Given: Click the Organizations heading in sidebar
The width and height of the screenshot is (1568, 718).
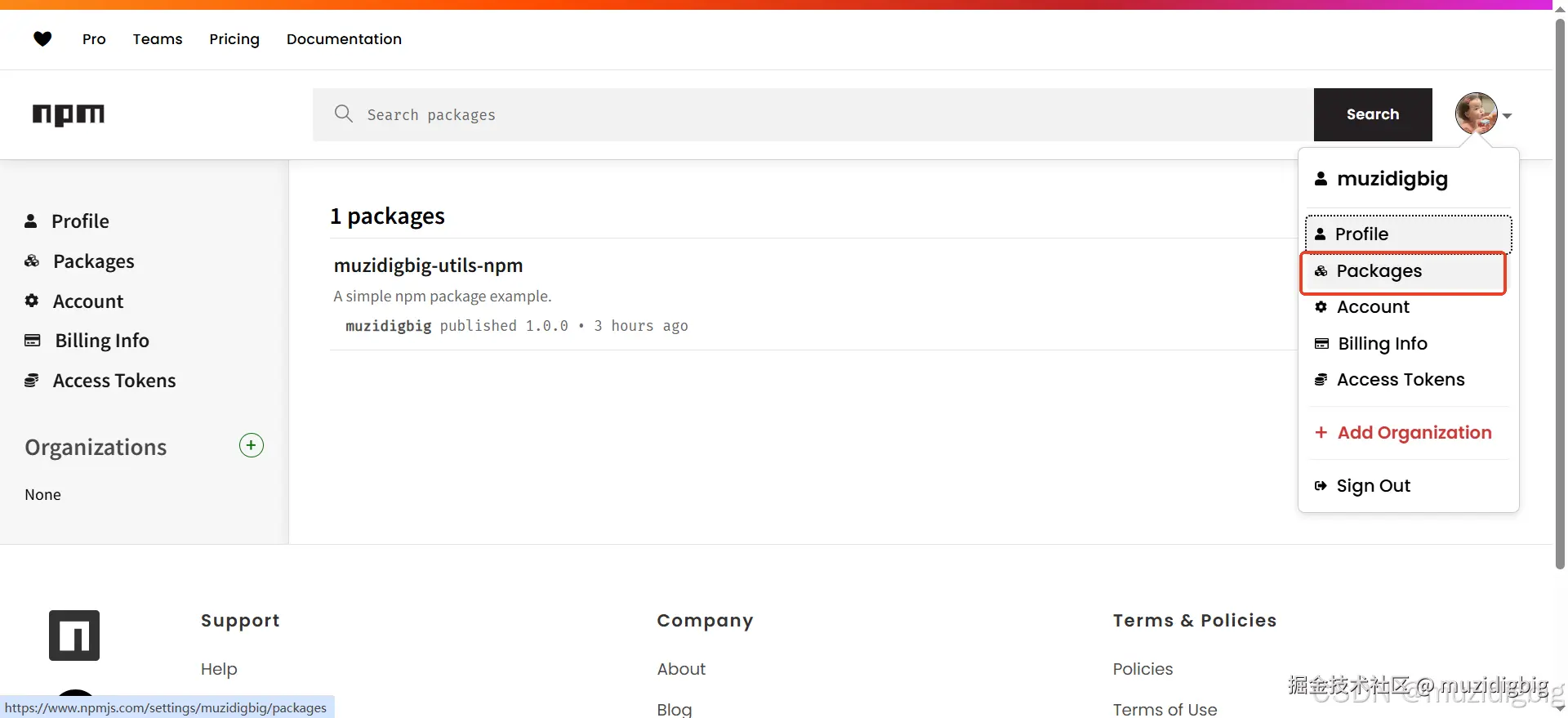Looking at the screenshot, I should [96, 447].
